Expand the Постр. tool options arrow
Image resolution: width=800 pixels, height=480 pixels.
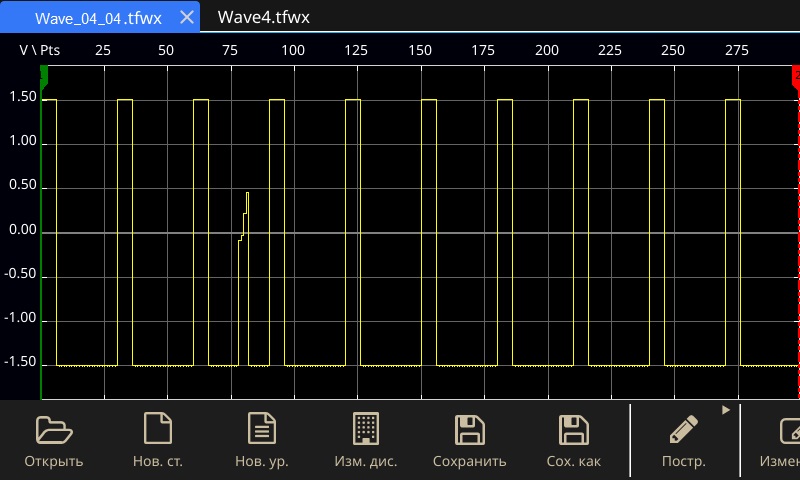click(726, 410)
